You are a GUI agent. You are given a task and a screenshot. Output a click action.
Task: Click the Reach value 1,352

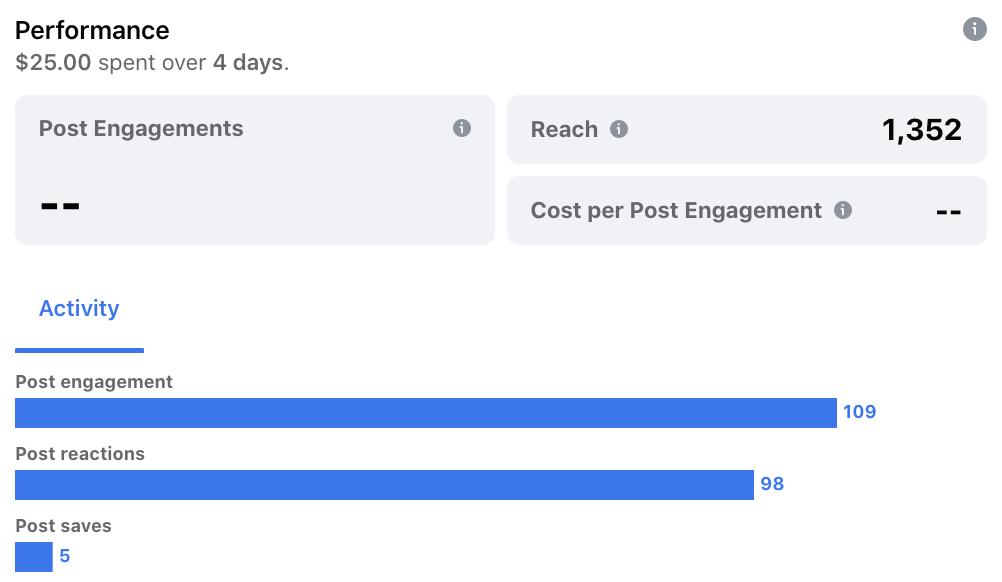(x=921, y=130)
